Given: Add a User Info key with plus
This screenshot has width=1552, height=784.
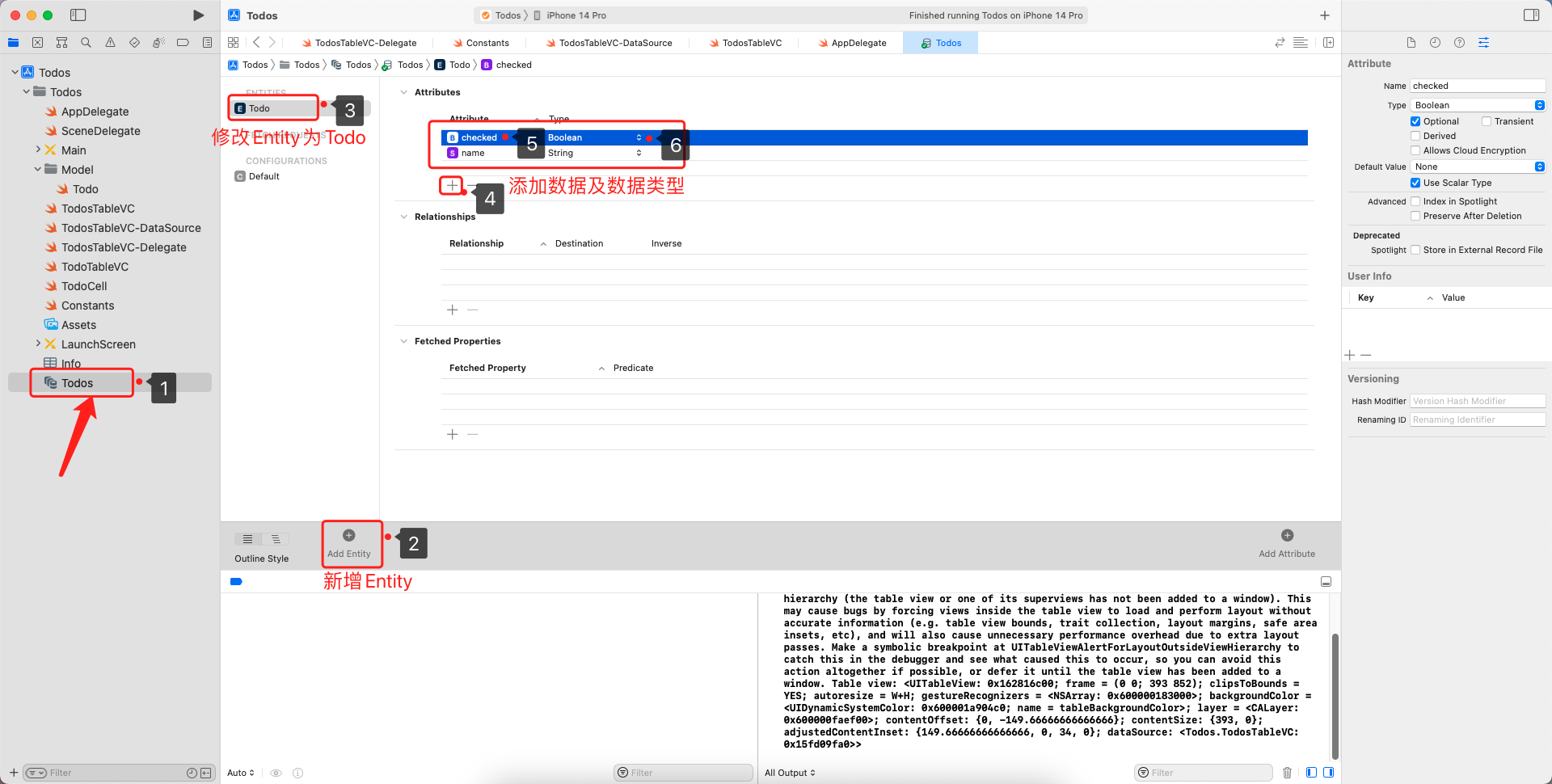Looking at the screenshot, I should click(1349, 355).
